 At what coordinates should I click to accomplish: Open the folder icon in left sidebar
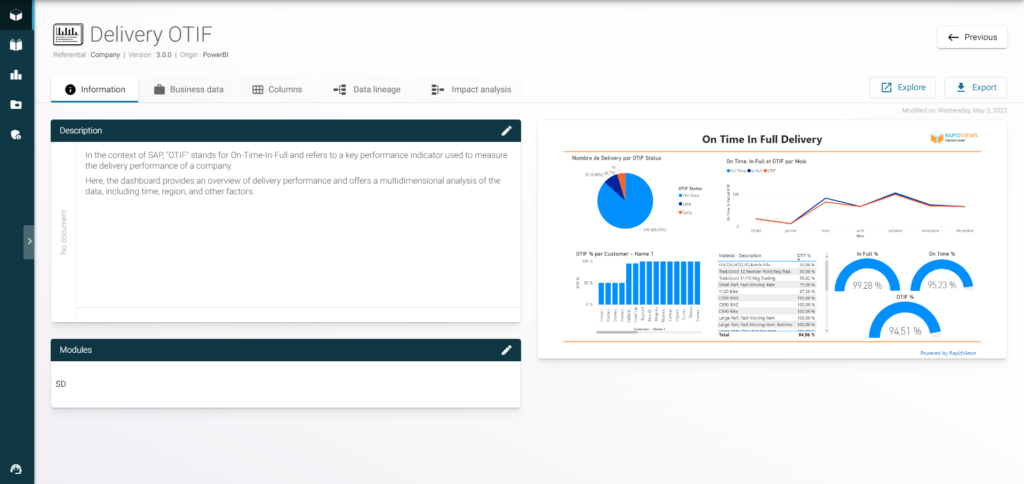(x=16, y=104)
